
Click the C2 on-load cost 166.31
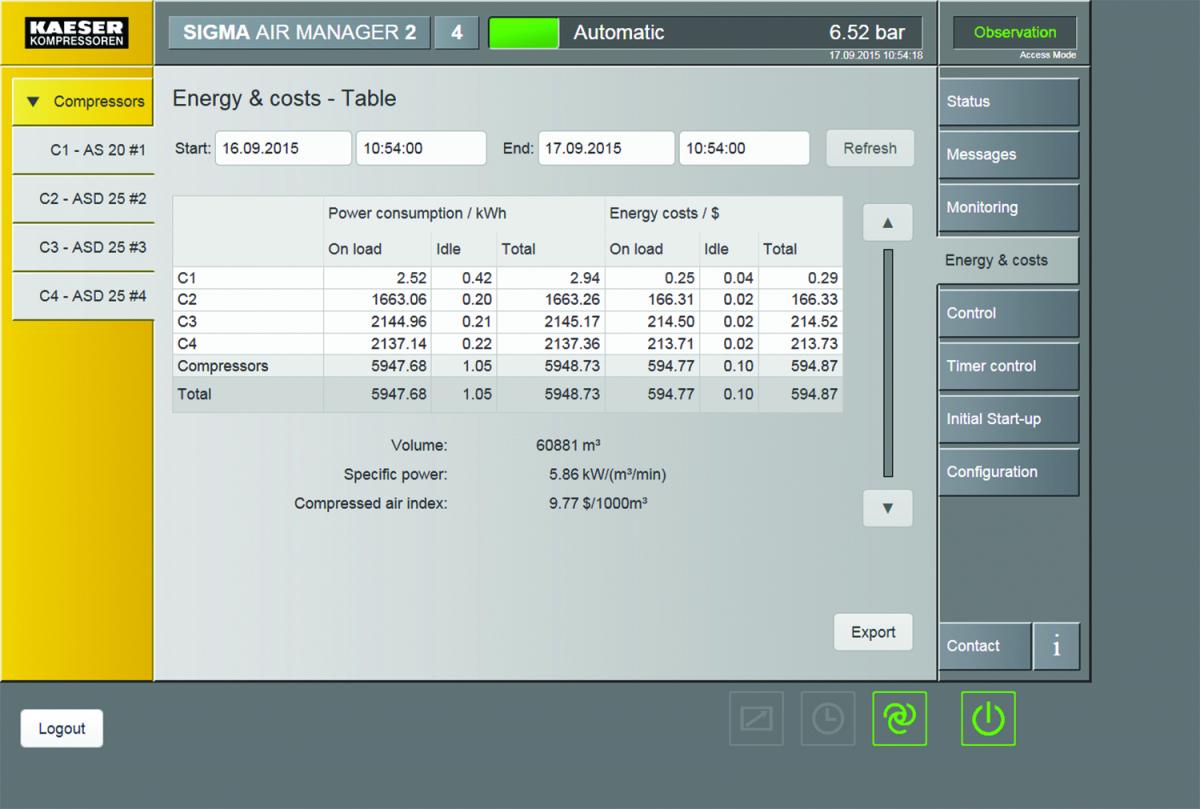[669, 300]
